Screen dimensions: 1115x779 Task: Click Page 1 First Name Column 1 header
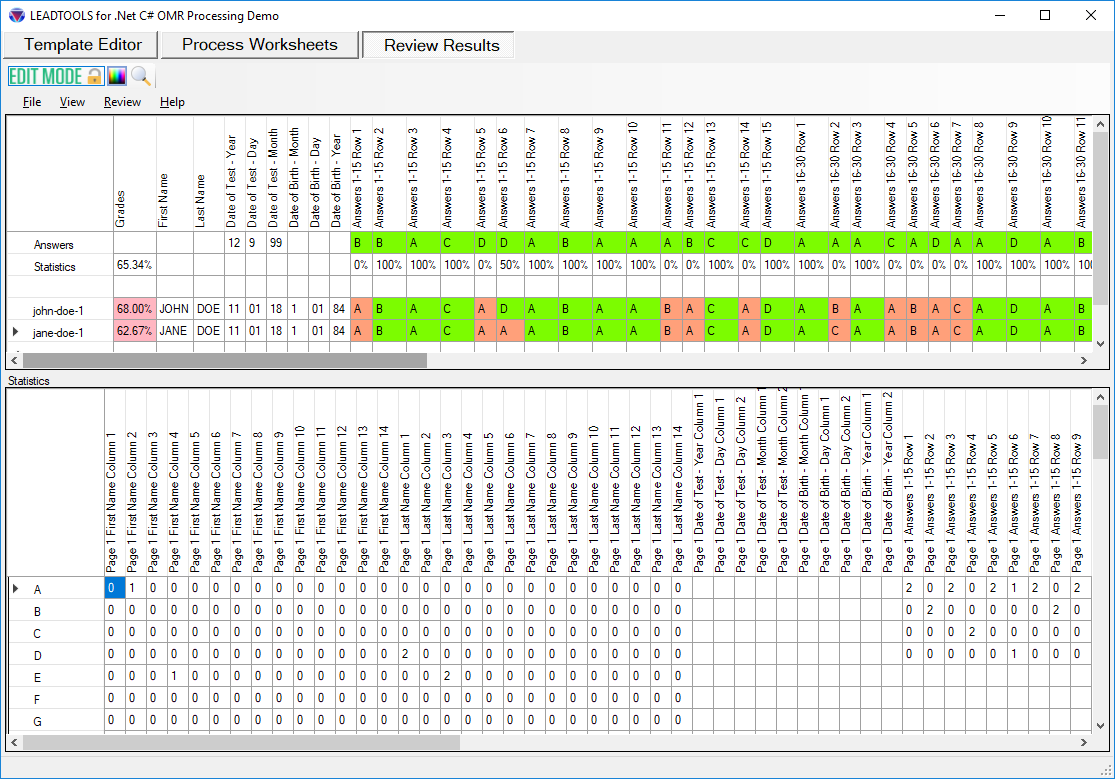(x=114, y=483)
